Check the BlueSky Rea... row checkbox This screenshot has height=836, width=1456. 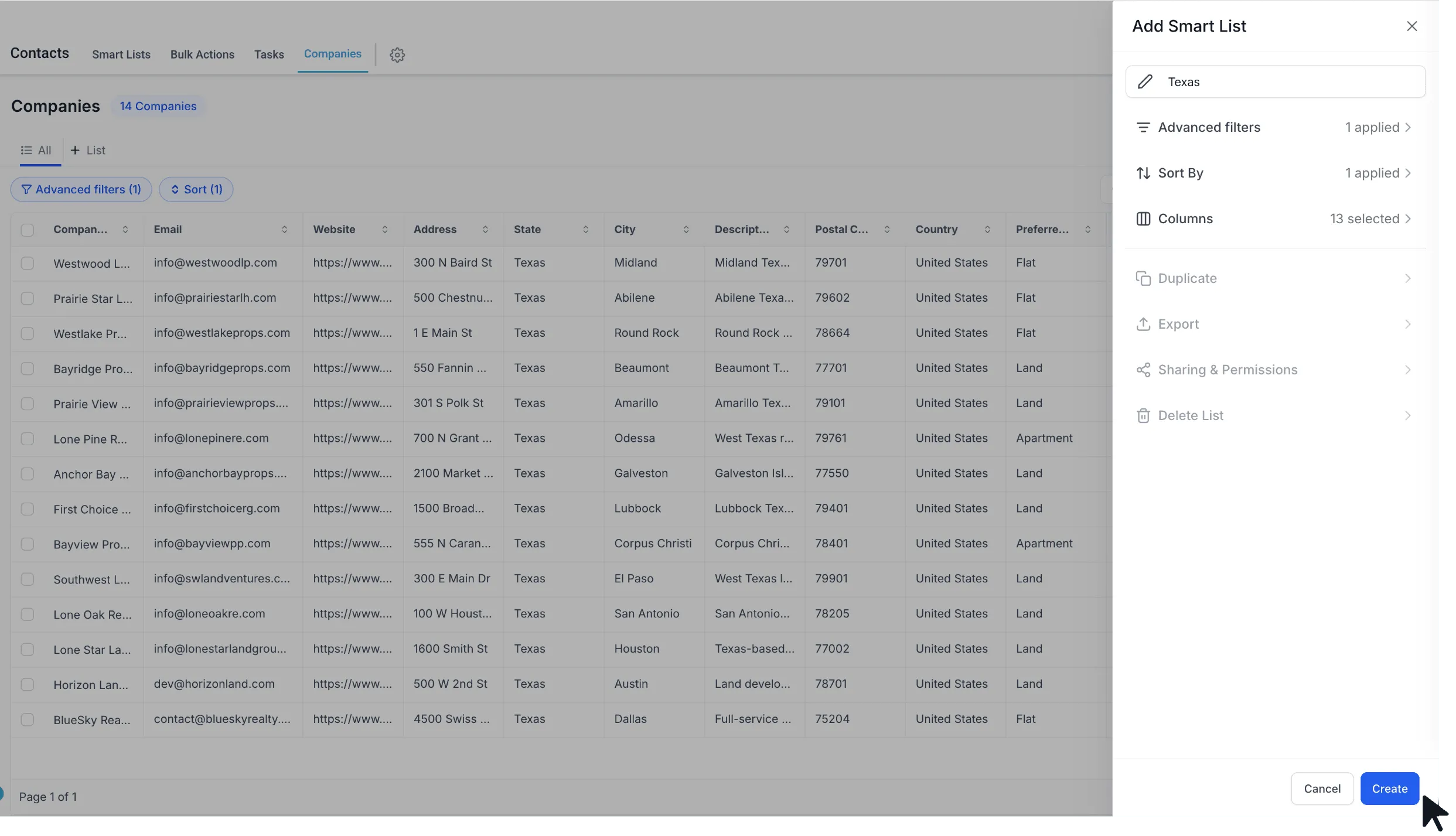tap(28, 719)
